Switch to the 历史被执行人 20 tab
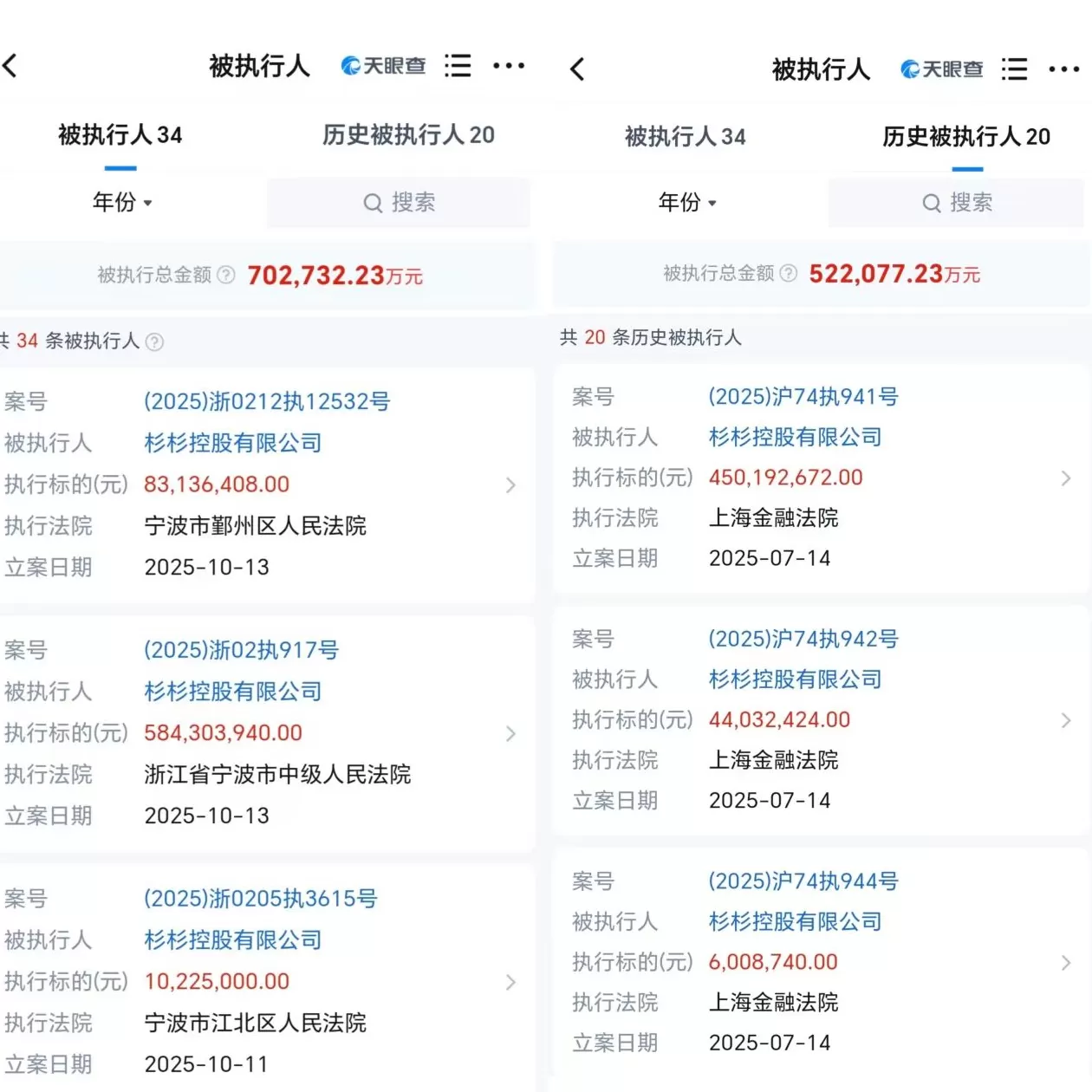This screenshot has height=1092, width=1092. point(407,135)
